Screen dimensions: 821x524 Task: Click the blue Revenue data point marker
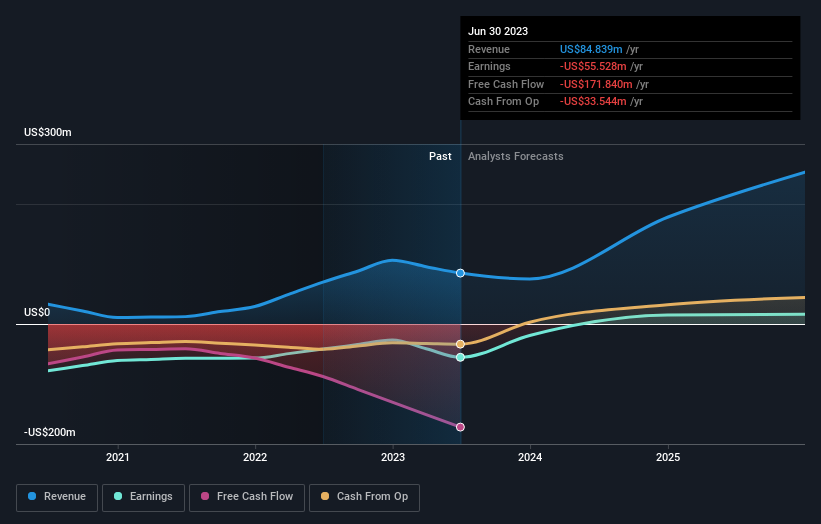click(x=460, y=273)
